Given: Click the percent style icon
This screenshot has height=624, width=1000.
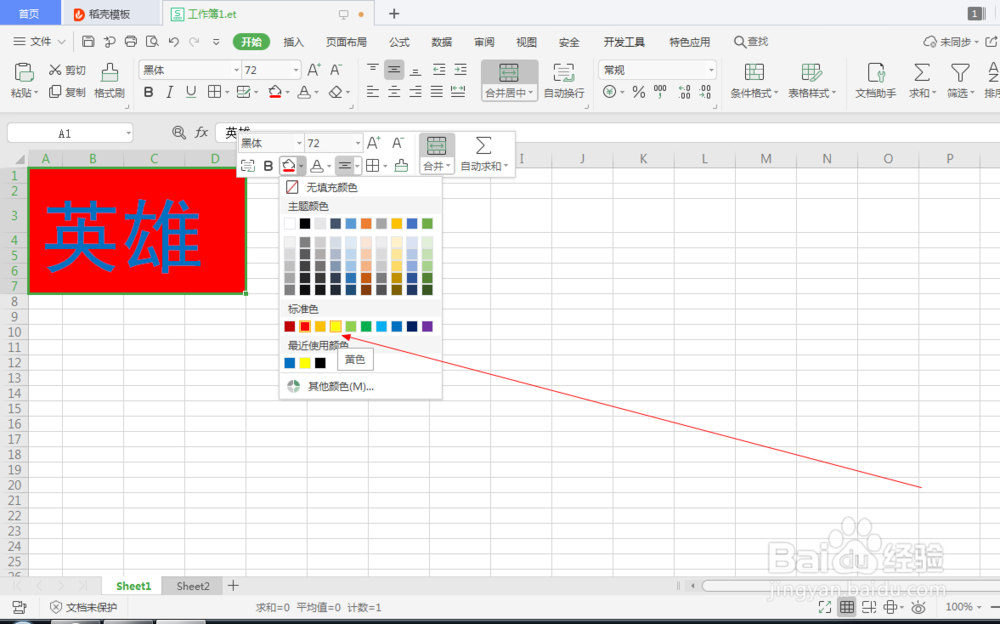Looking at the screenshot, I should point(638,92).
